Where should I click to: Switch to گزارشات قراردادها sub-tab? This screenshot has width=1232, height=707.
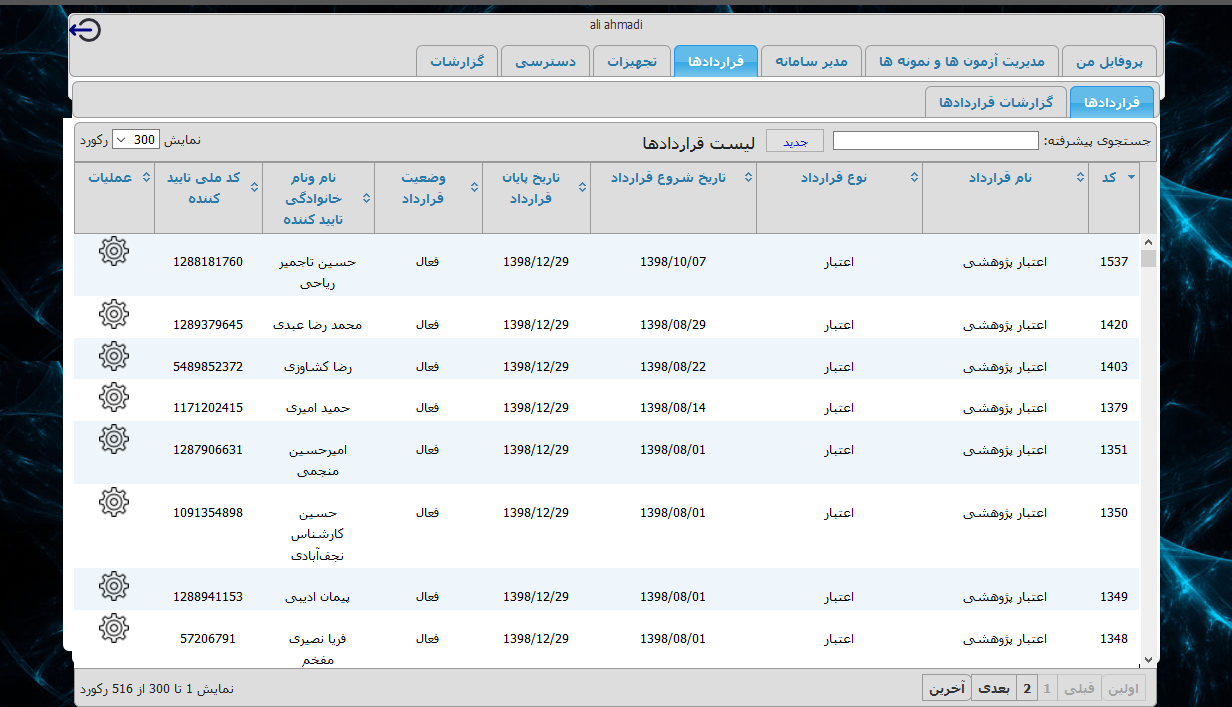tap(995, 102)
